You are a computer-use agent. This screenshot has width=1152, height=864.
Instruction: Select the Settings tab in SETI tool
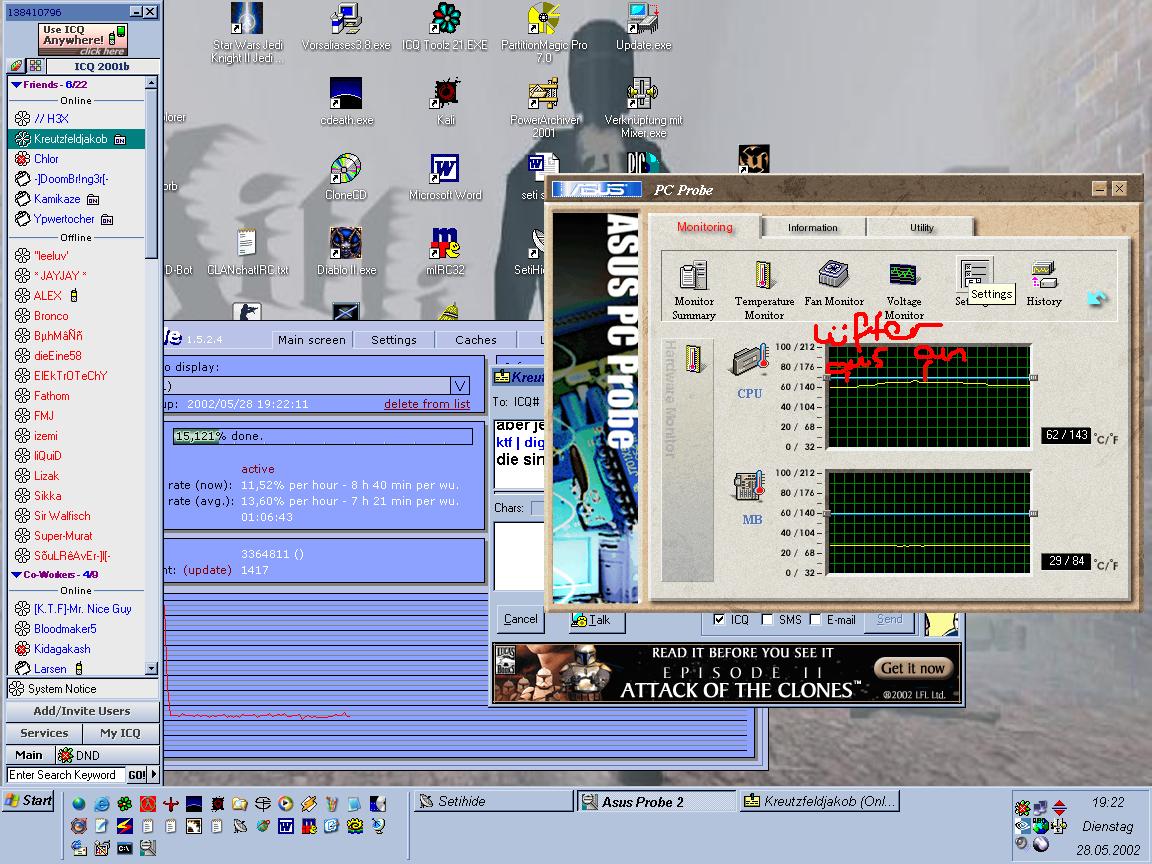tap(394, 339)
